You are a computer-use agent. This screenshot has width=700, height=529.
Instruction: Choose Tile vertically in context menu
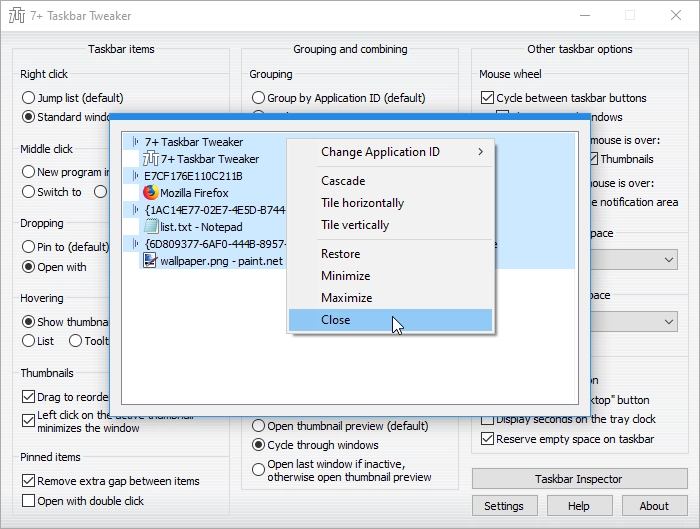coord(391,225)
